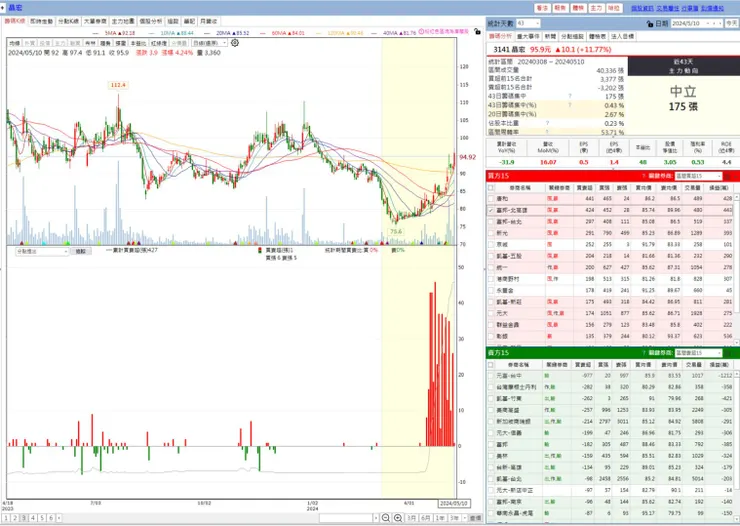This screenshot has width=740, height=526.
Task: Click the arrow icon left of 晶宏 title
Action: 3,8
